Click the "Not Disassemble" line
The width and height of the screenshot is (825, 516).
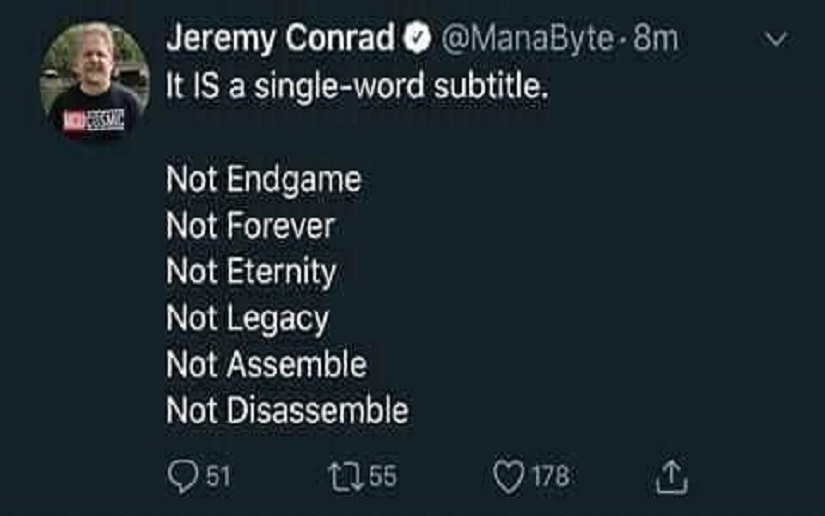tap(287, 411)
